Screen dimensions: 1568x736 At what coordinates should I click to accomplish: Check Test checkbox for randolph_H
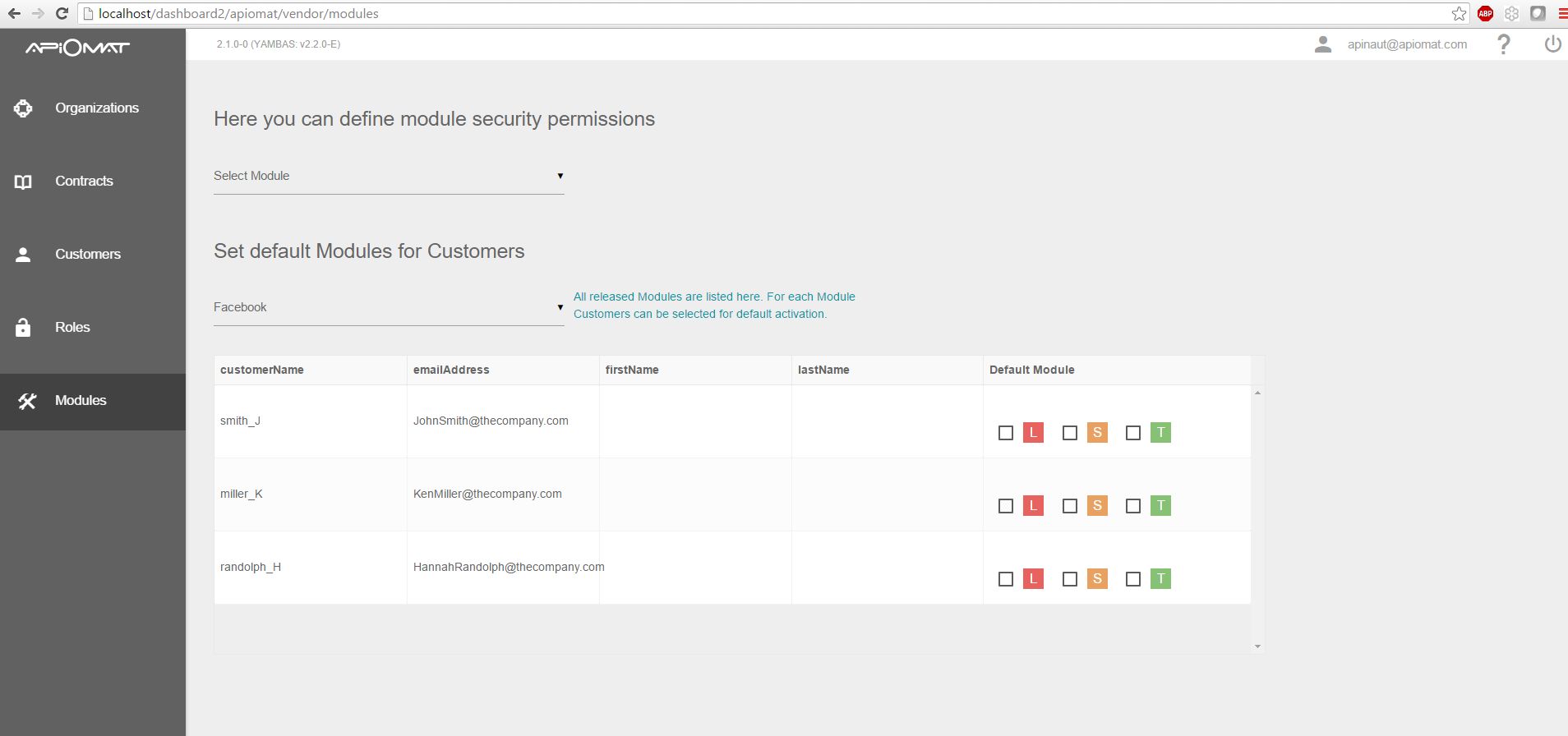click(1132, 579)
